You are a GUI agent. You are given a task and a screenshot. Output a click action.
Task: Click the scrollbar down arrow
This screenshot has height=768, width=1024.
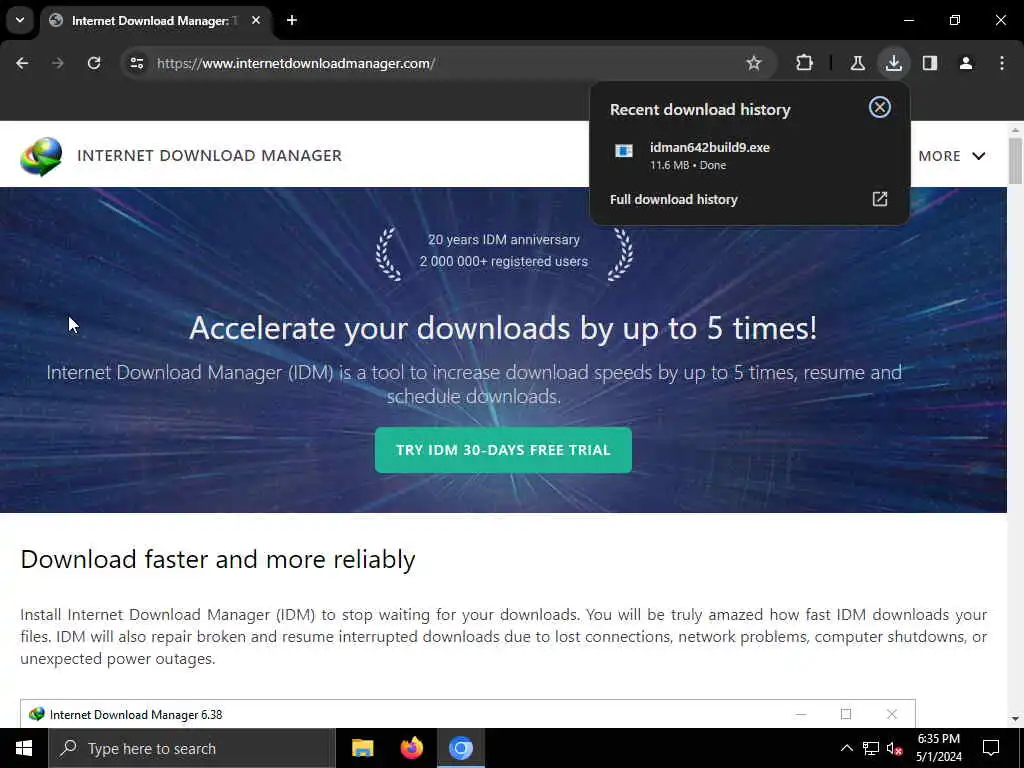click(x=1015, y=719)
